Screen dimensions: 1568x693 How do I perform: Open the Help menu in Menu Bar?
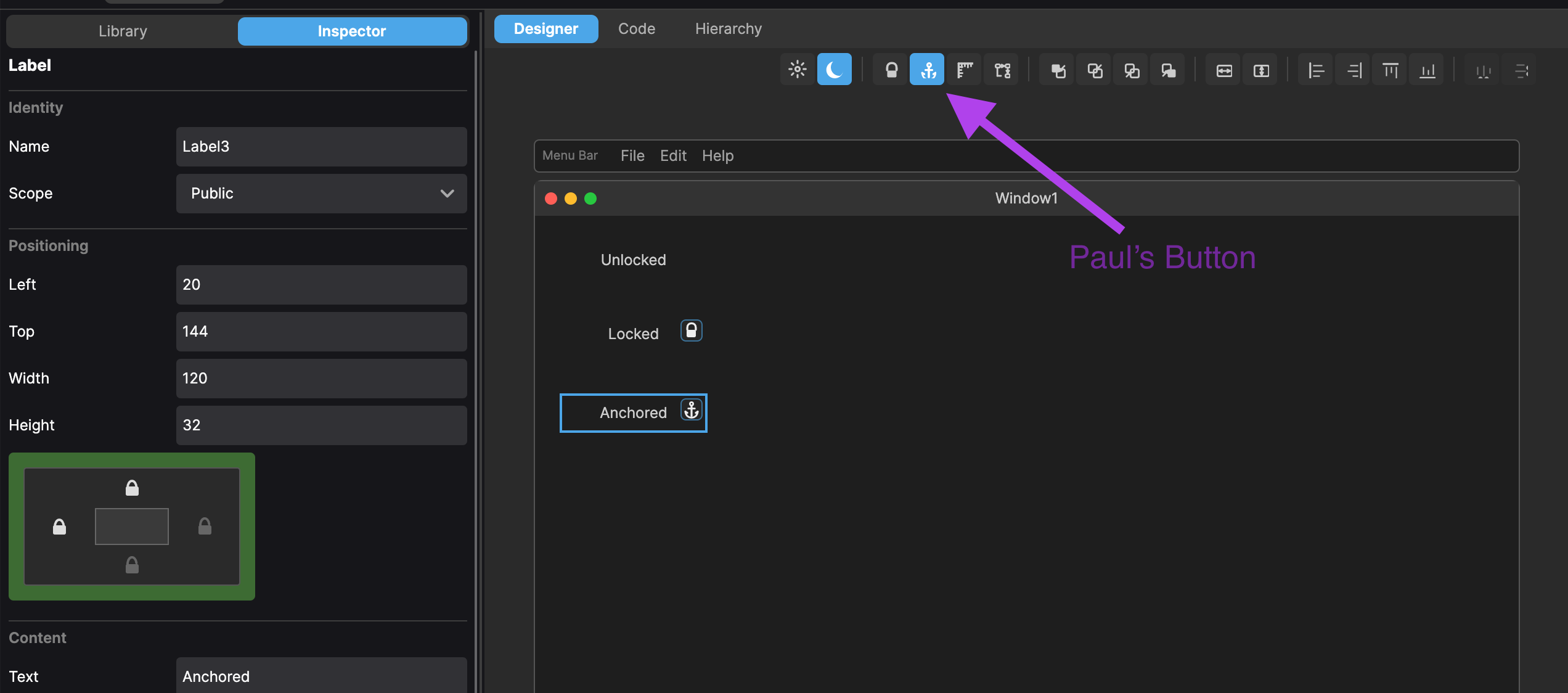718,155
